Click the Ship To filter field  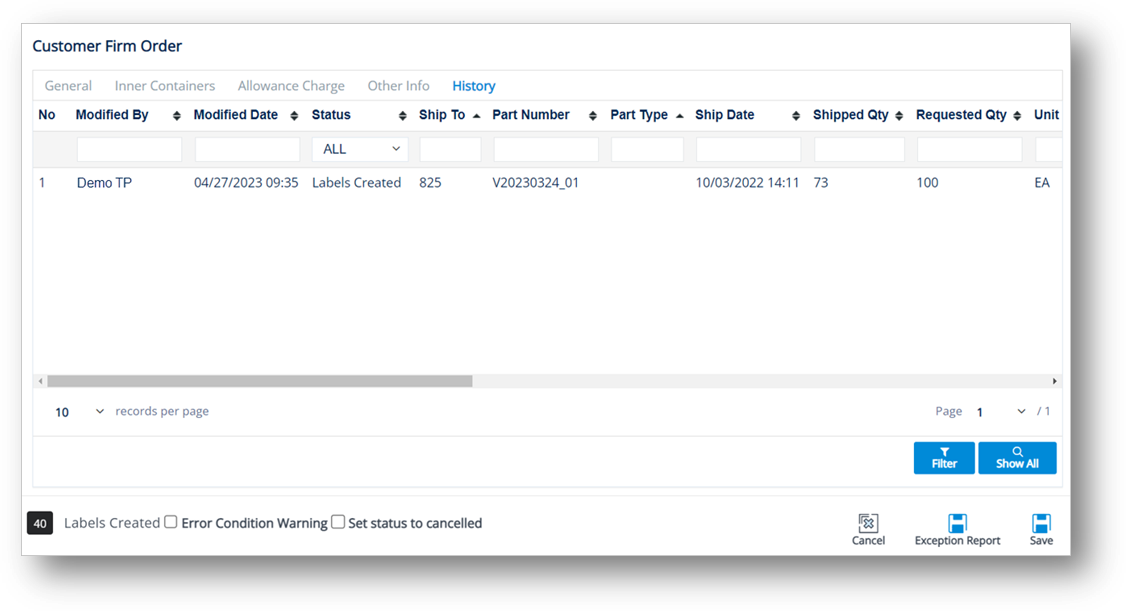pyautogui.click(x=450, y=149)
